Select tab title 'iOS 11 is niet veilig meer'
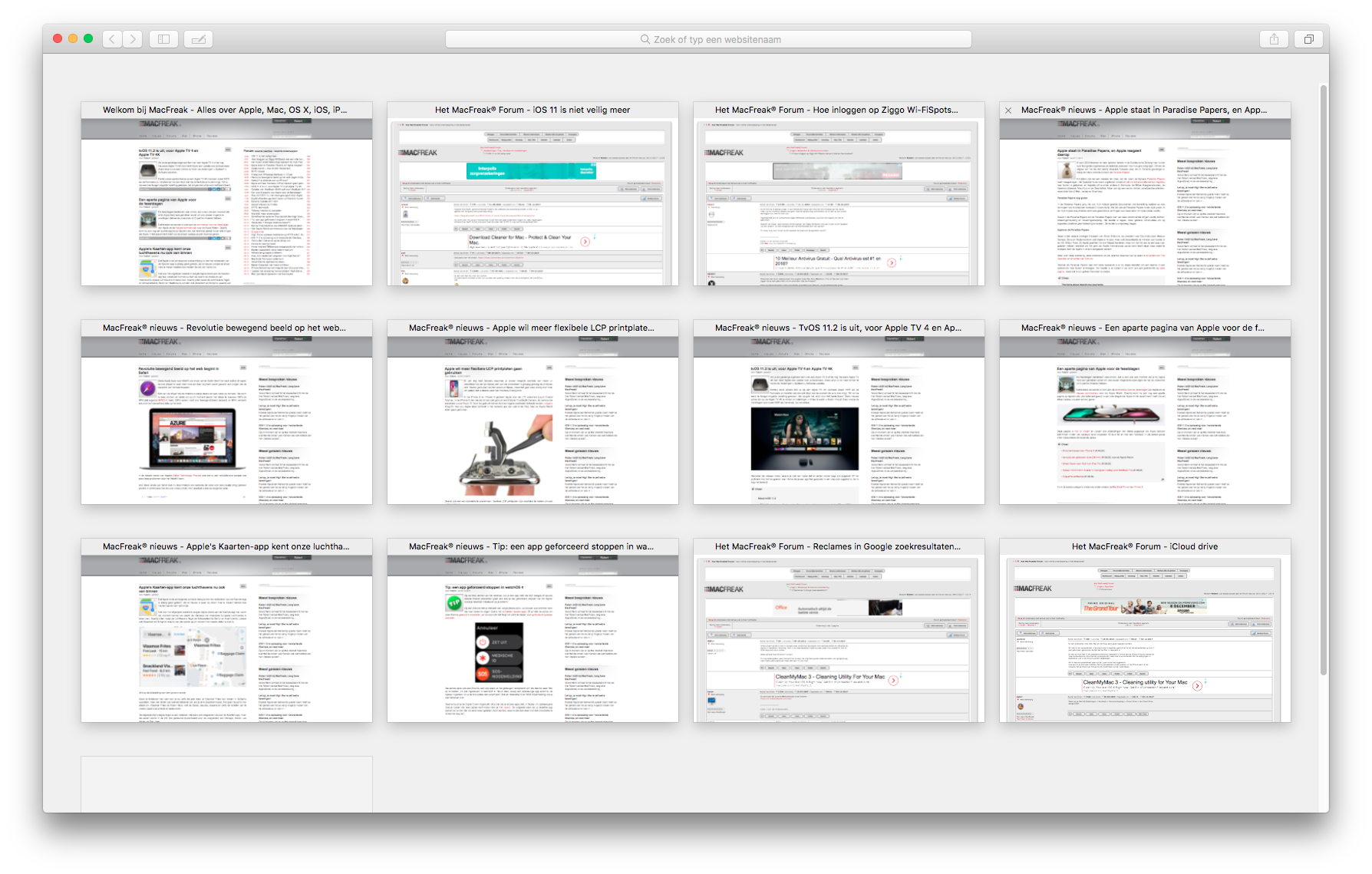This screenshot has width=1372, height=874. click(x=533, y=110)
